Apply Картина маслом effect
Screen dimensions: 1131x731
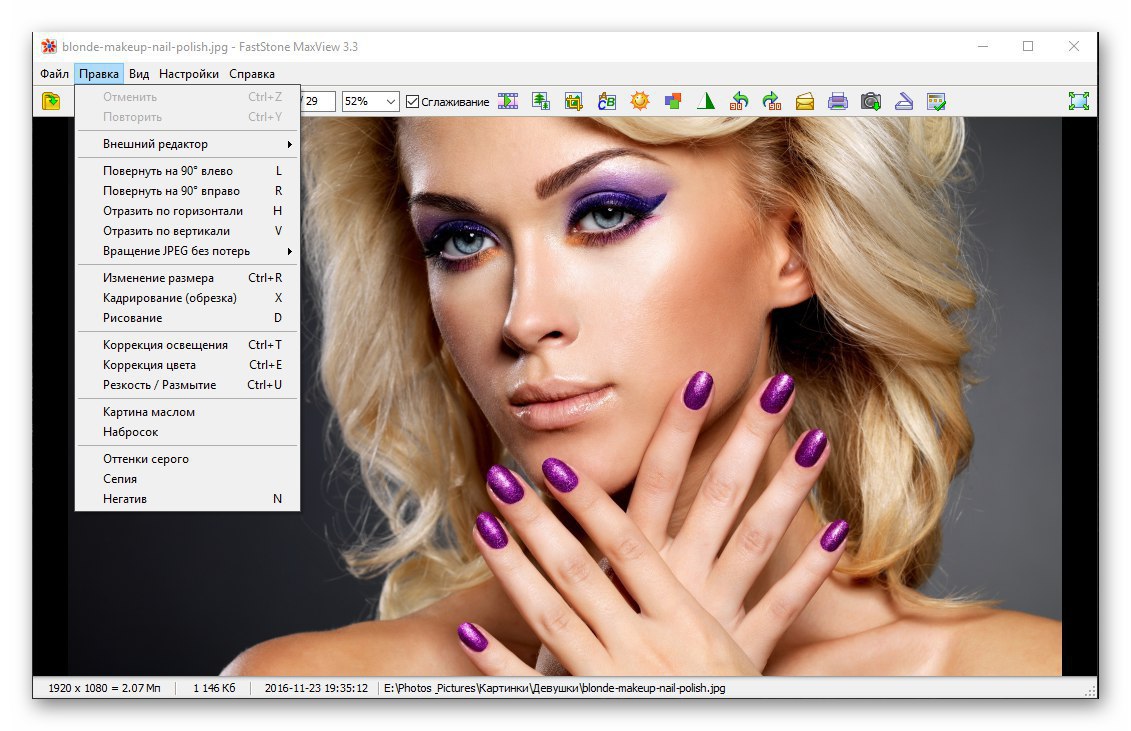pos(188,412)
